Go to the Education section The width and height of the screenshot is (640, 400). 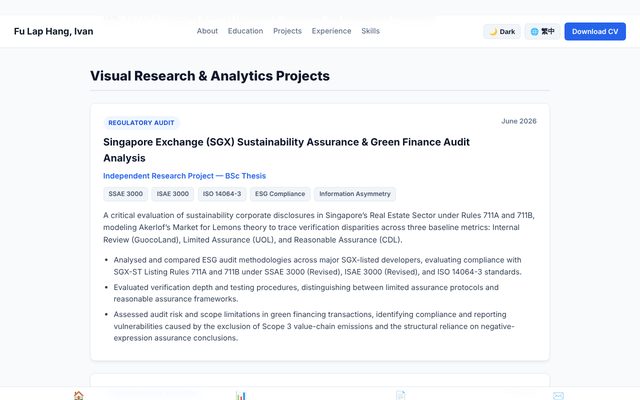pos(245,31)
